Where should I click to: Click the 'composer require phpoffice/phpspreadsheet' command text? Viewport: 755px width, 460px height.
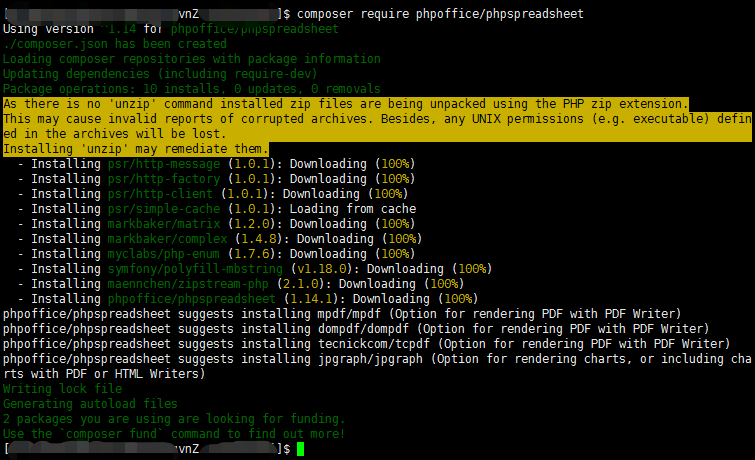(x=440, y=14)
